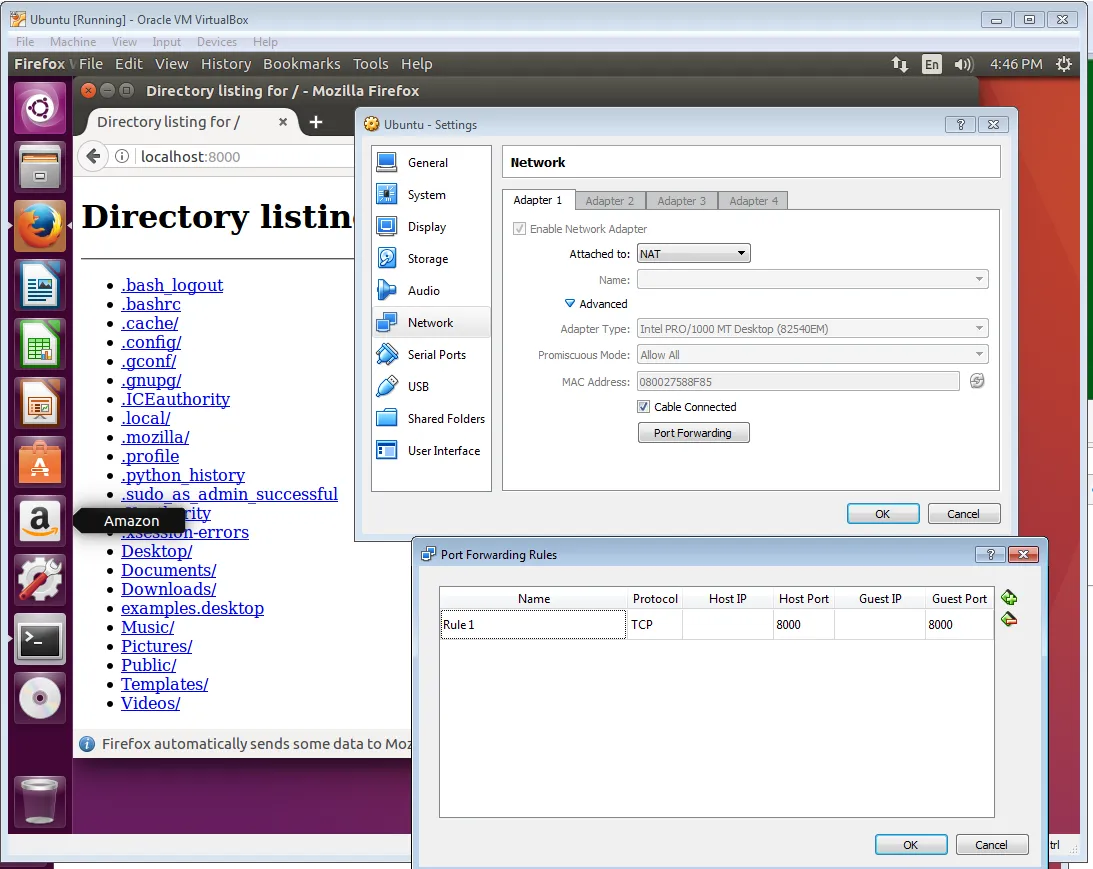Open the Ubuntu network indicator
Image resolution: width=1093 pixels, height=869 pixels.
click(899, 64)
